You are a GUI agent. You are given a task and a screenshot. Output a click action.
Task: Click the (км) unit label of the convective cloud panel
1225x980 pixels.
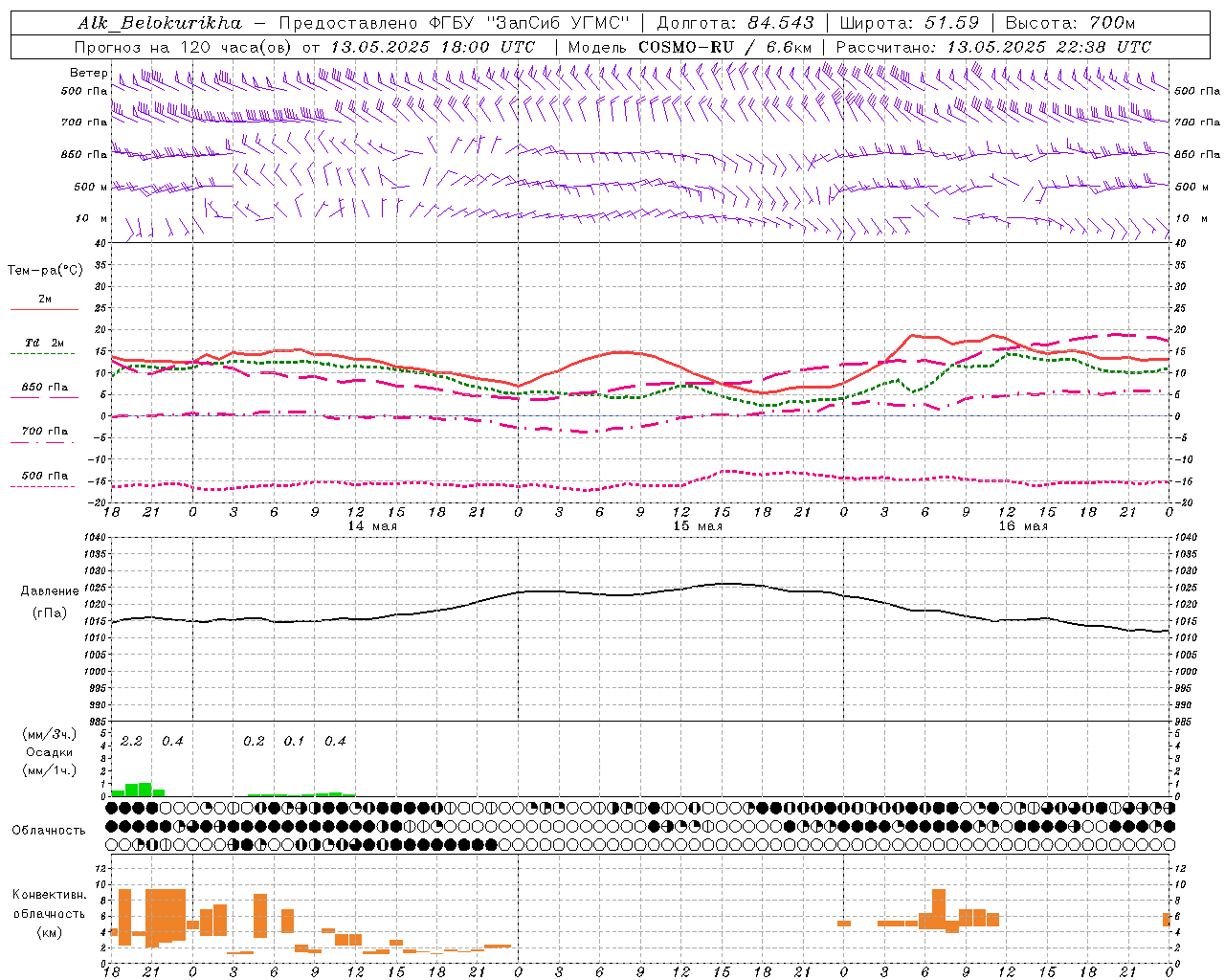click(50, 932)
